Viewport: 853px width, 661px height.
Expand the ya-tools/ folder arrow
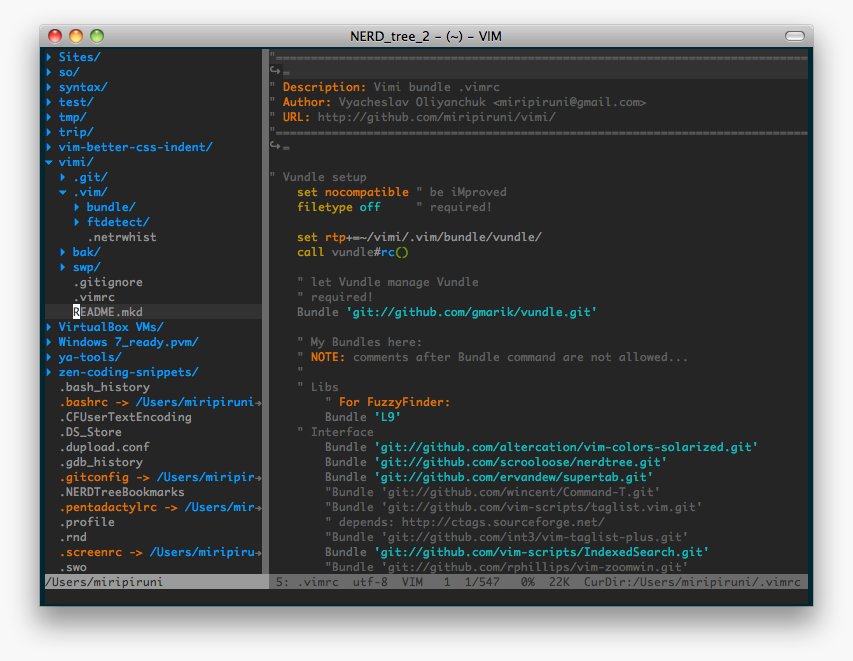point(49,357)
